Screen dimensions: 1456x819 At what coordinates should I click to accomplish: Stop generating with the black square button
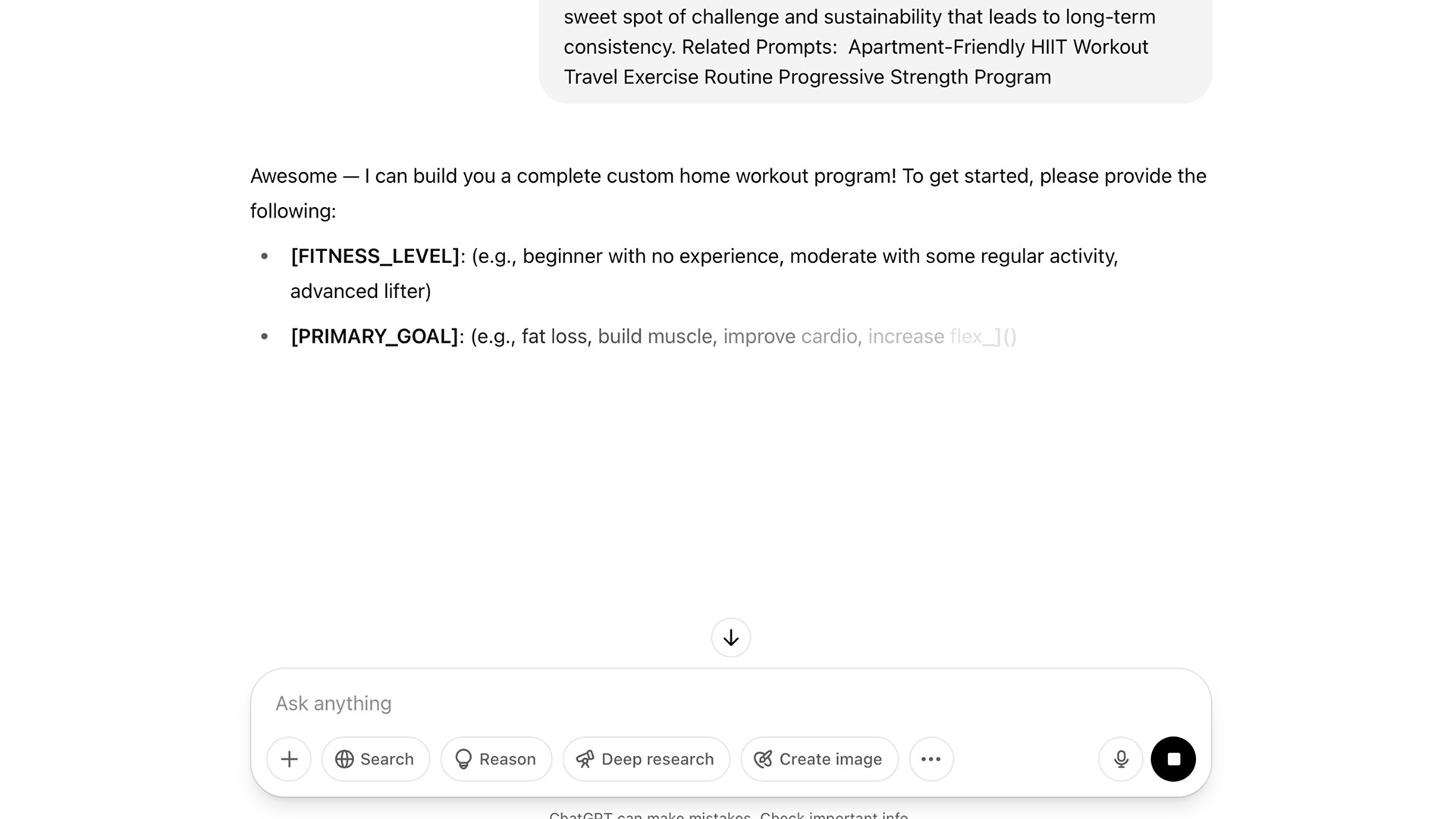1173,759
